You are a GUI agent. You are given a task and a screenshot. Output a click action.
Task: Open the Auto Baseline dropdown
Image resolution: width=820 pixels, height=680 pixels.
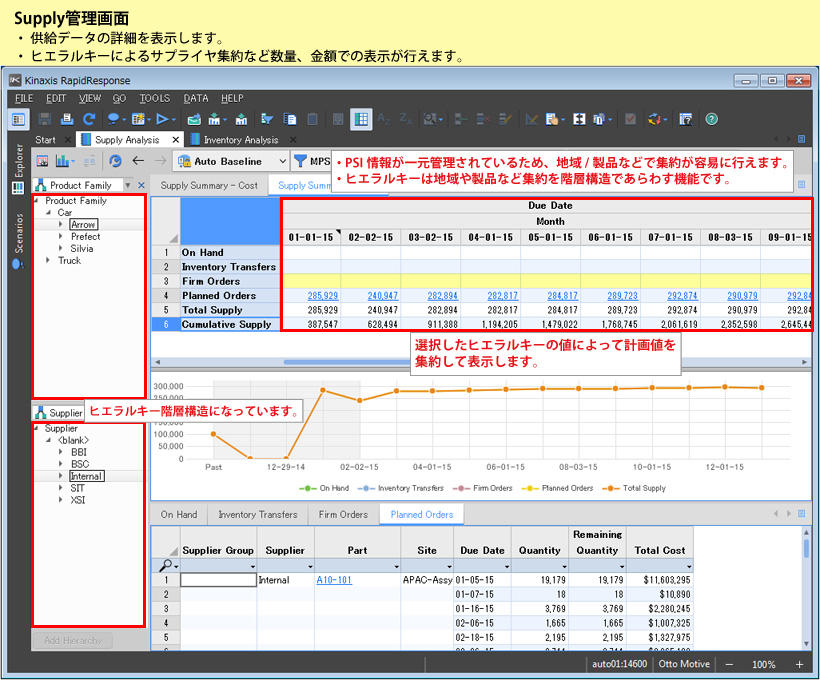pos(283,161)
